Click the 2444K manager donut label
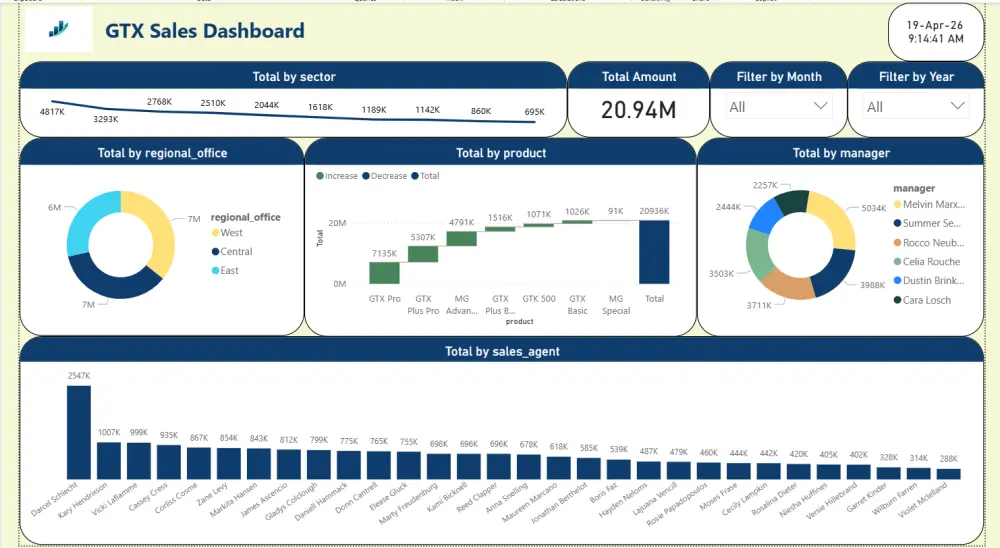The height and width of the screenshot is (548, 1000). [728, 207]
